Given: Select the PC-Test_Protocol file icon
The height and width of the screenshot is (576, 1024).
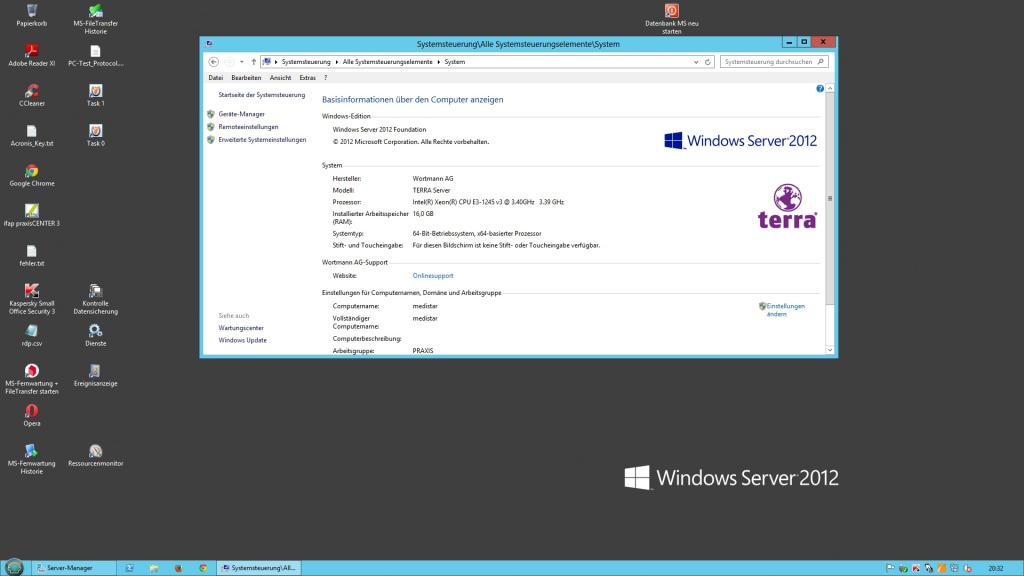Looking at the screenshot, I should pyautogui.click(x=95, y=55).
